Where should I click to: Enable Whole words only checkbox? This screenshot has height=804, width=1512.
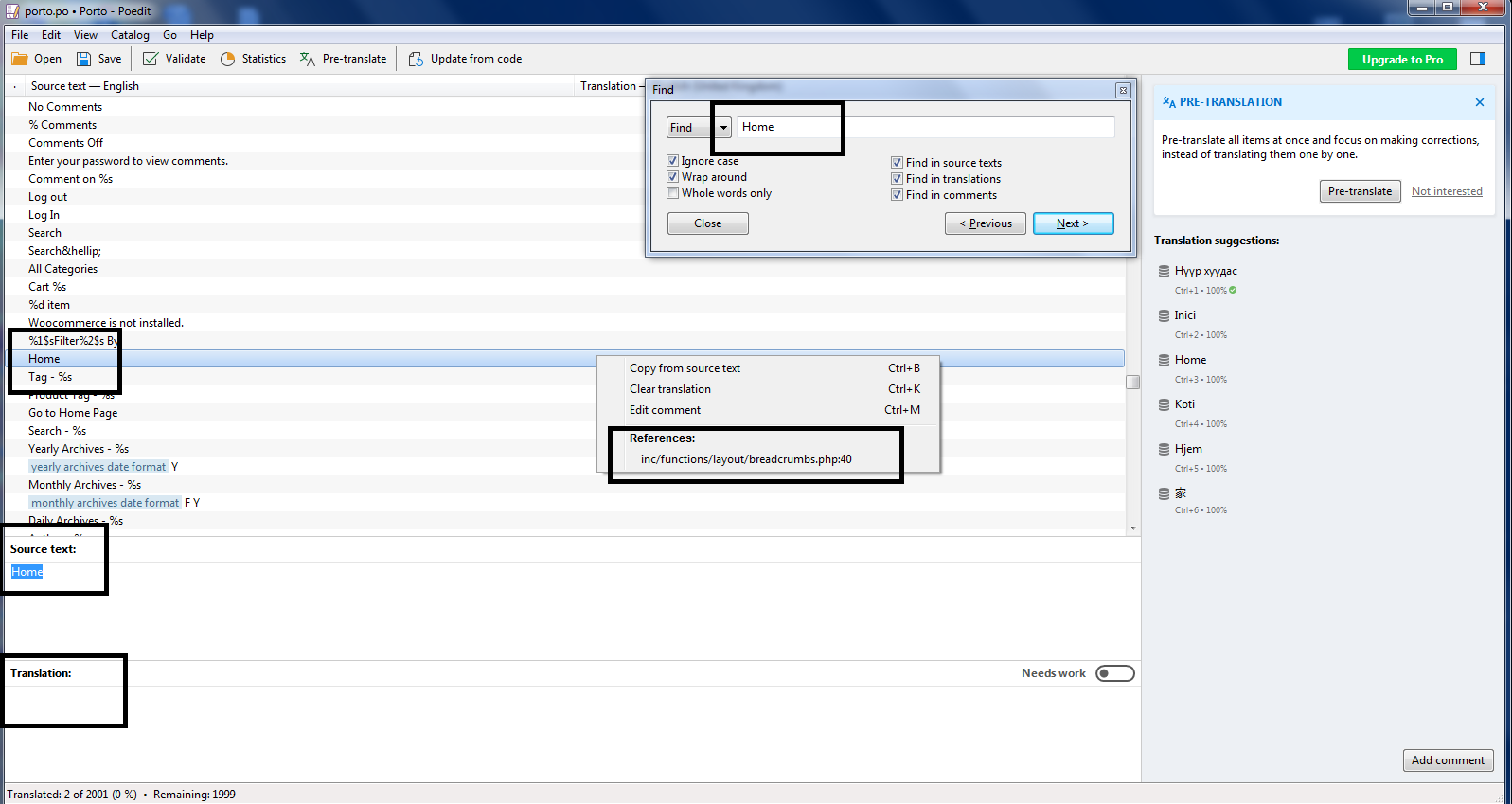coord(672,193)
